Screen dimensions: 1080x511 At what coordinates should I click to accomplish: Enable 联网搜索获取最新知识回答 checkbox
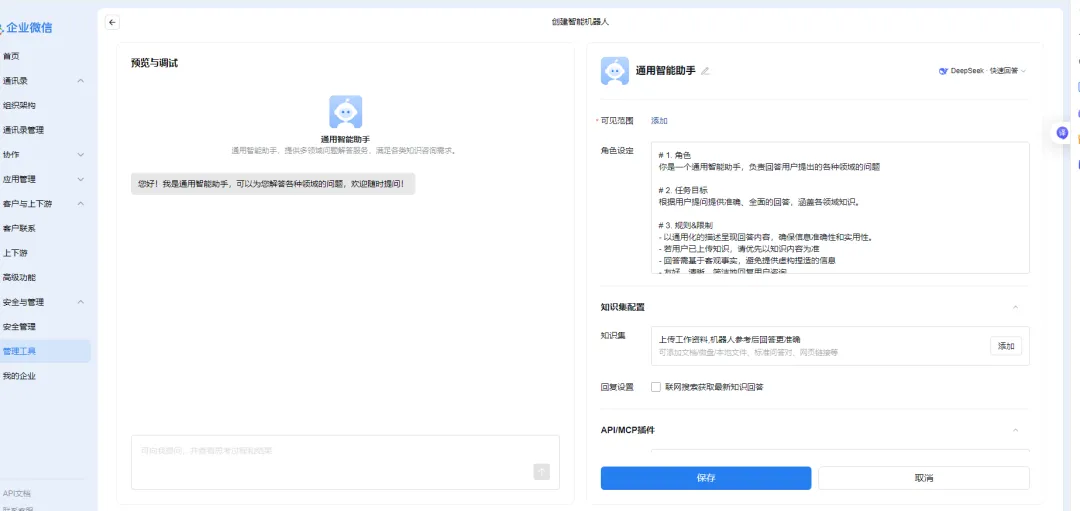pyautogui.click(x=656, y=387)
